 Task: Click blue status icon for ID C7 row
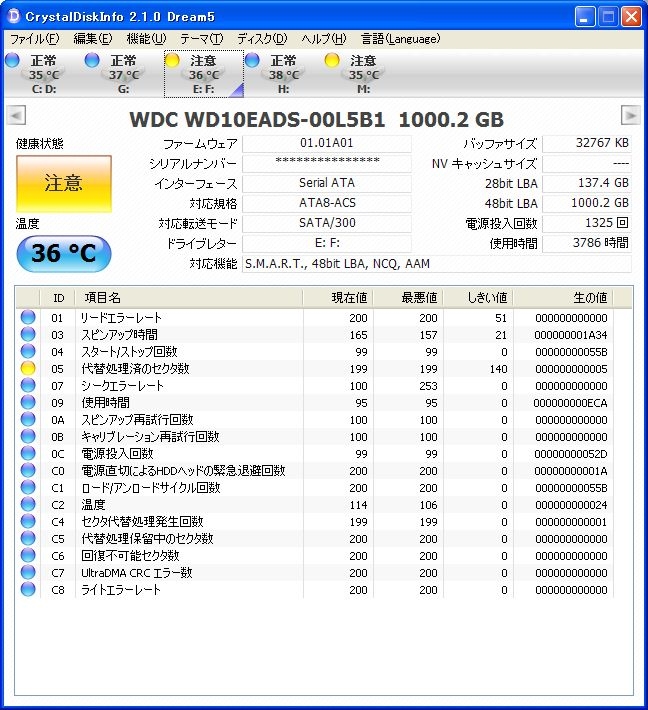(x=28, y=572)
